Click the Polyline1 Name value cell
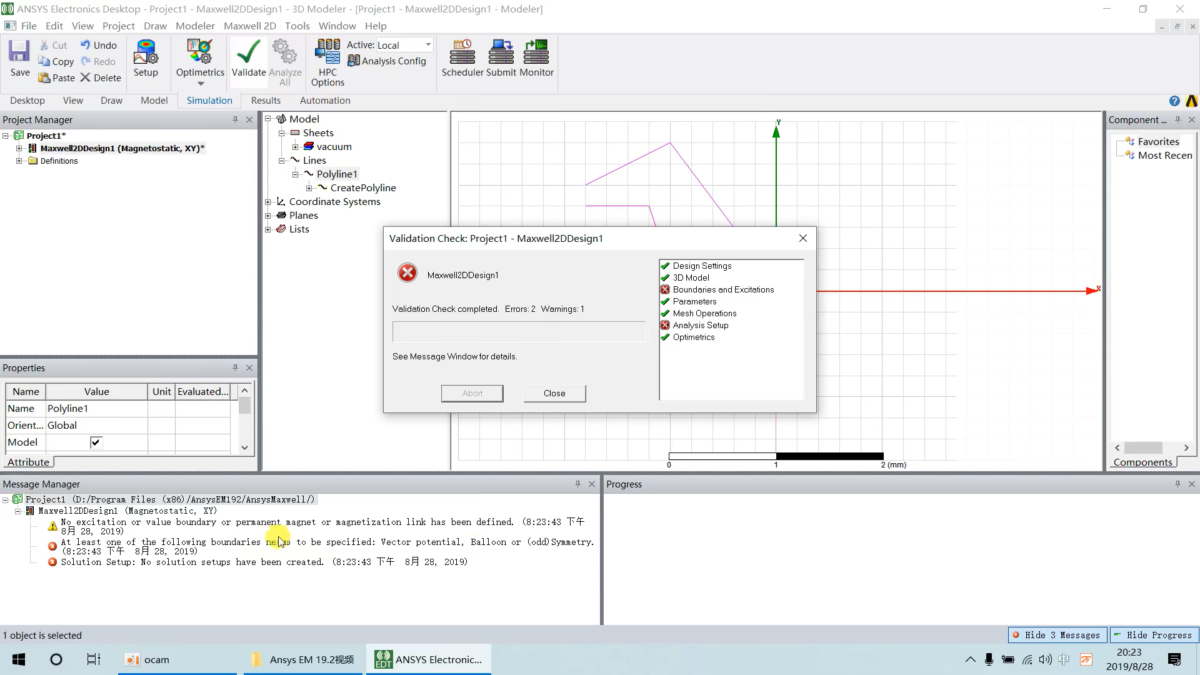This screenshot has width=1200, height=675. pyautogui.click(x=96, y=408)
